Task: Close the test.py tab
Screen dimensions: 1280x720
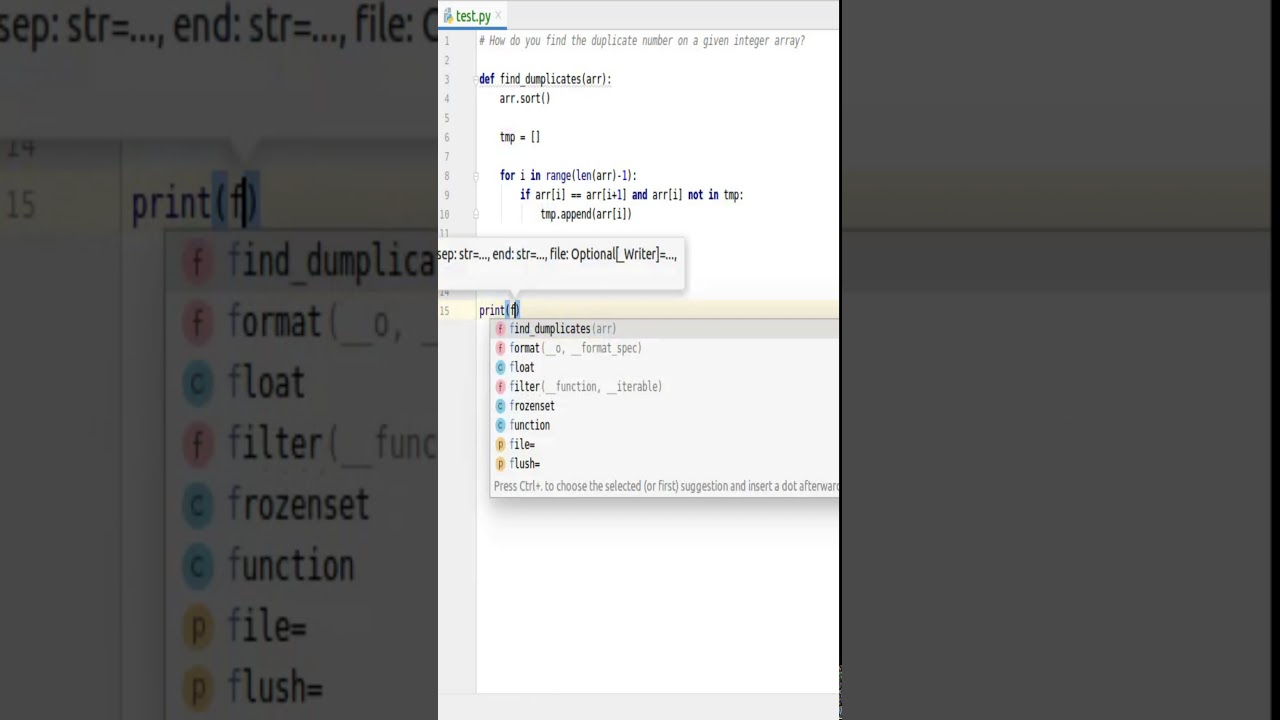Action: [498, 16]
